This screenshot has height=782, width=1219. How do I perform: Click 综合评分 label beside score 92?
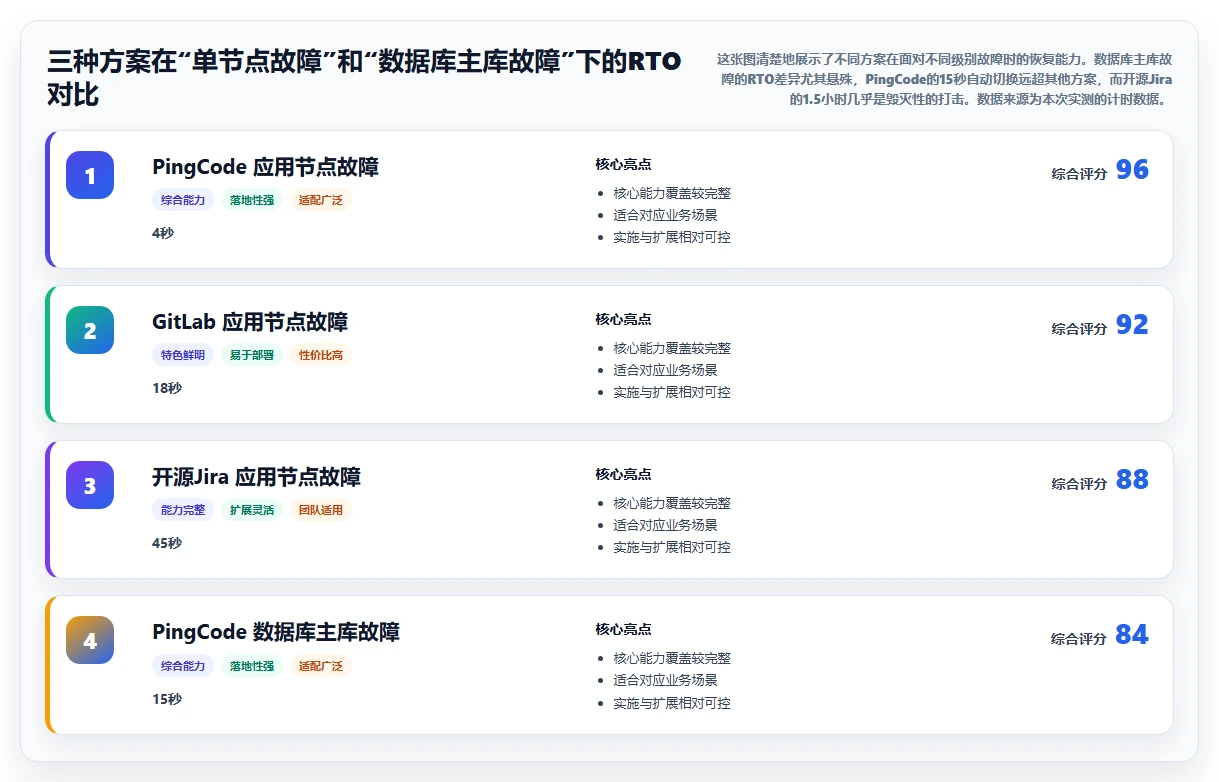(1079, 329)
